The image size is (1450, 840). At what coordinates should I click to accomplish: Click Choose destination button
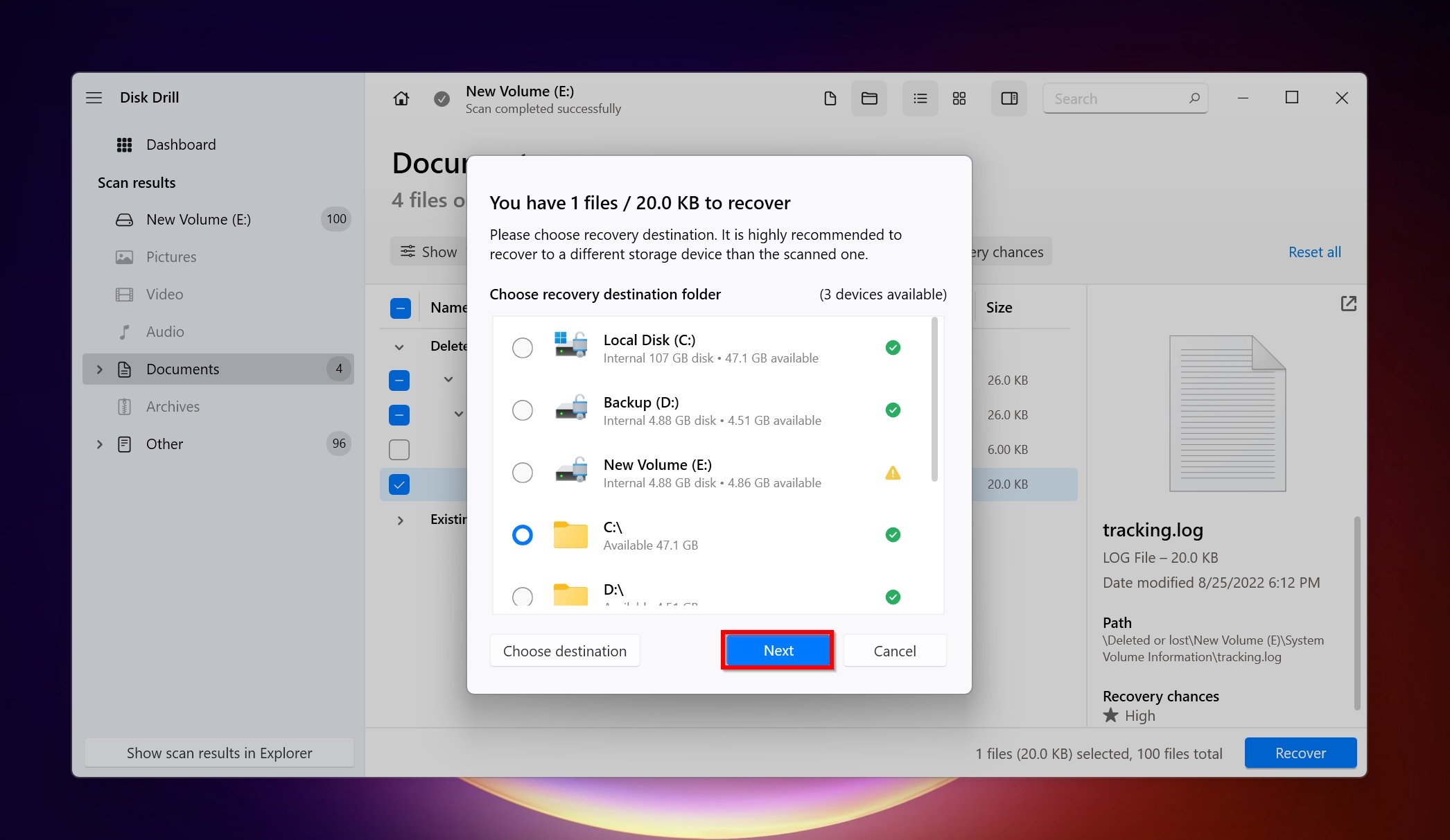tap(564, 651)
